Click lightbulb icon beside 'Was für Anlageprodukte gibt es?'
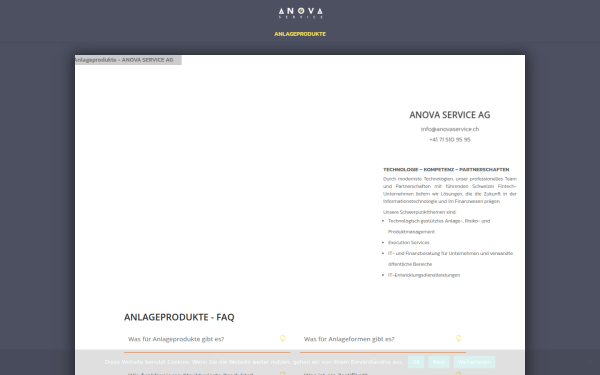This screenshot has height=375, width=600. [282, 338]
